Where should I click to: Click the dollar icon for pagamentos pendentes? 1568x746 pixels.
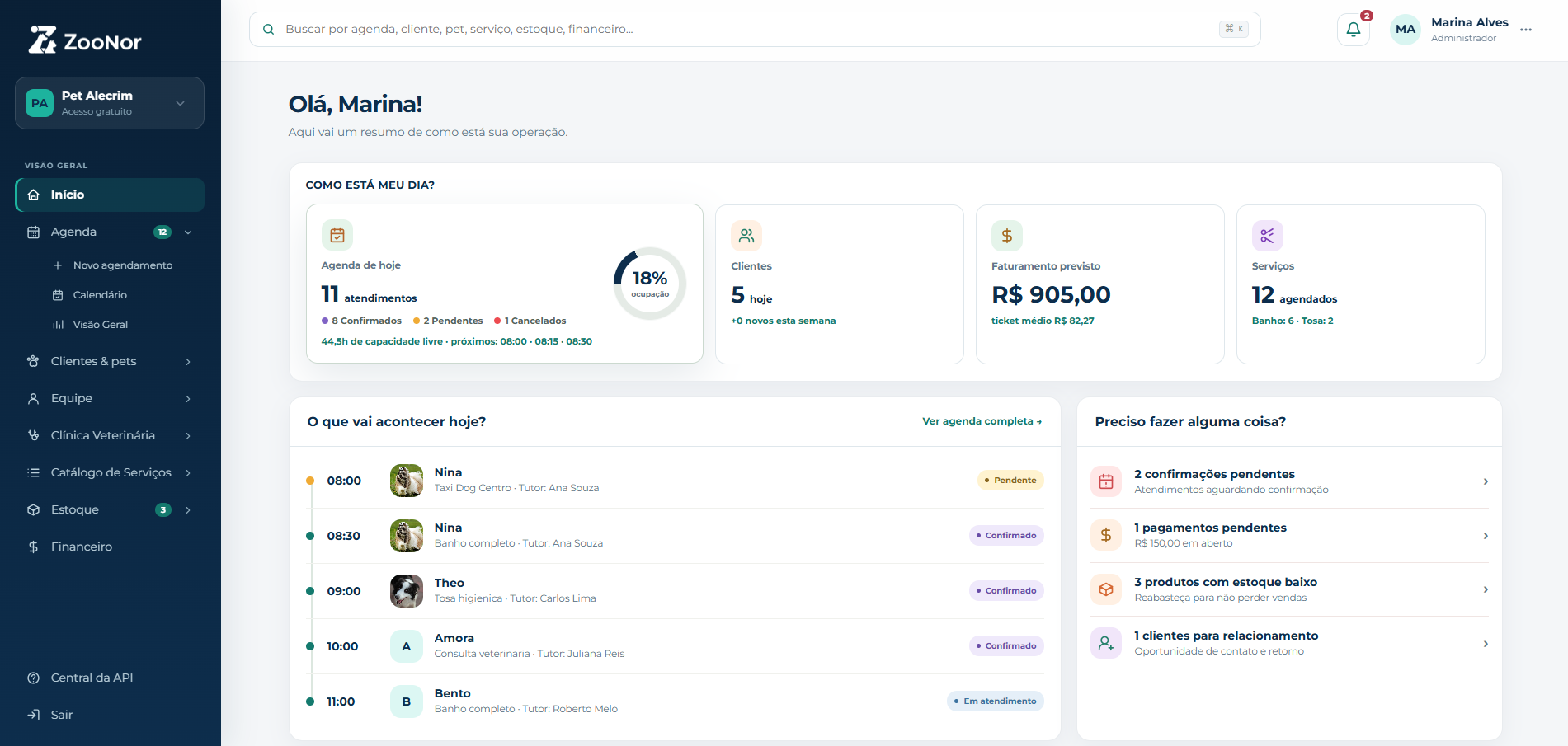1106,535
